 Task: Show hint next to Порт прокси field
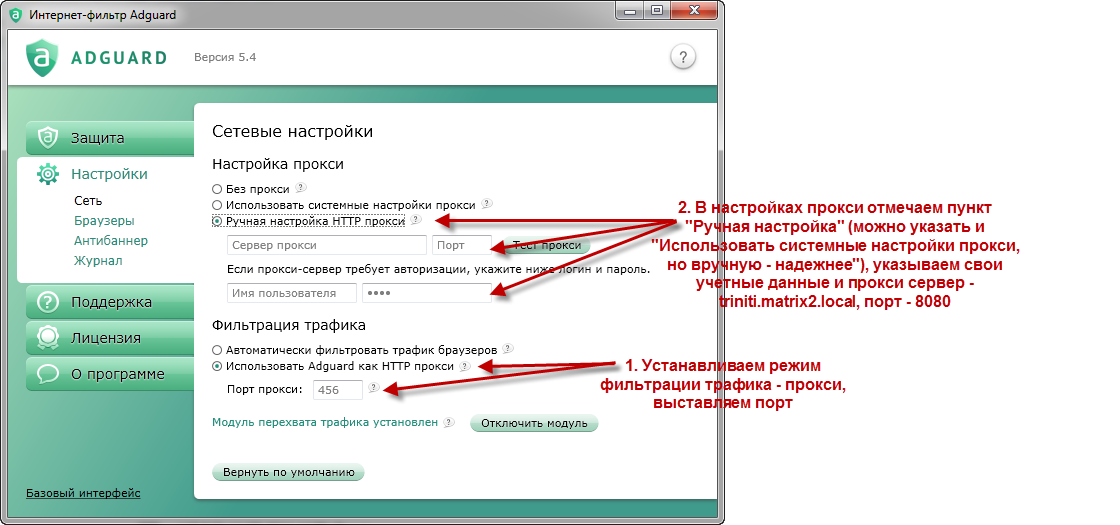[x=374, y=388]
